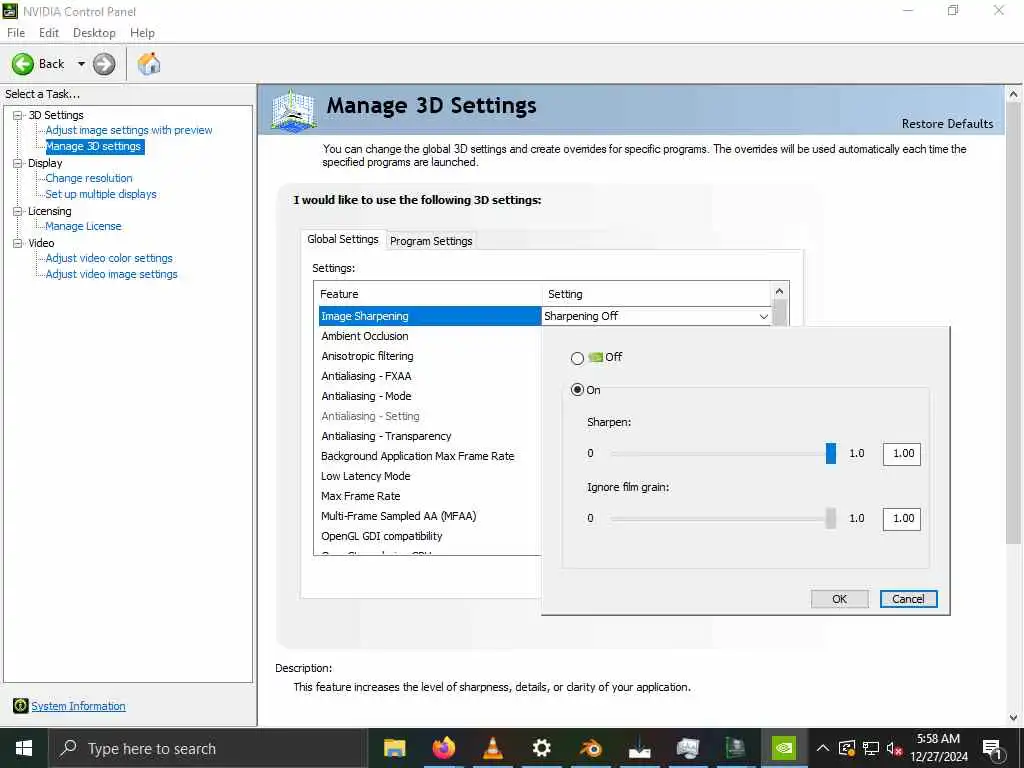Screen dimensions: 1024x768
Task: Click the Windows Start button
Action: pos(24,748)
